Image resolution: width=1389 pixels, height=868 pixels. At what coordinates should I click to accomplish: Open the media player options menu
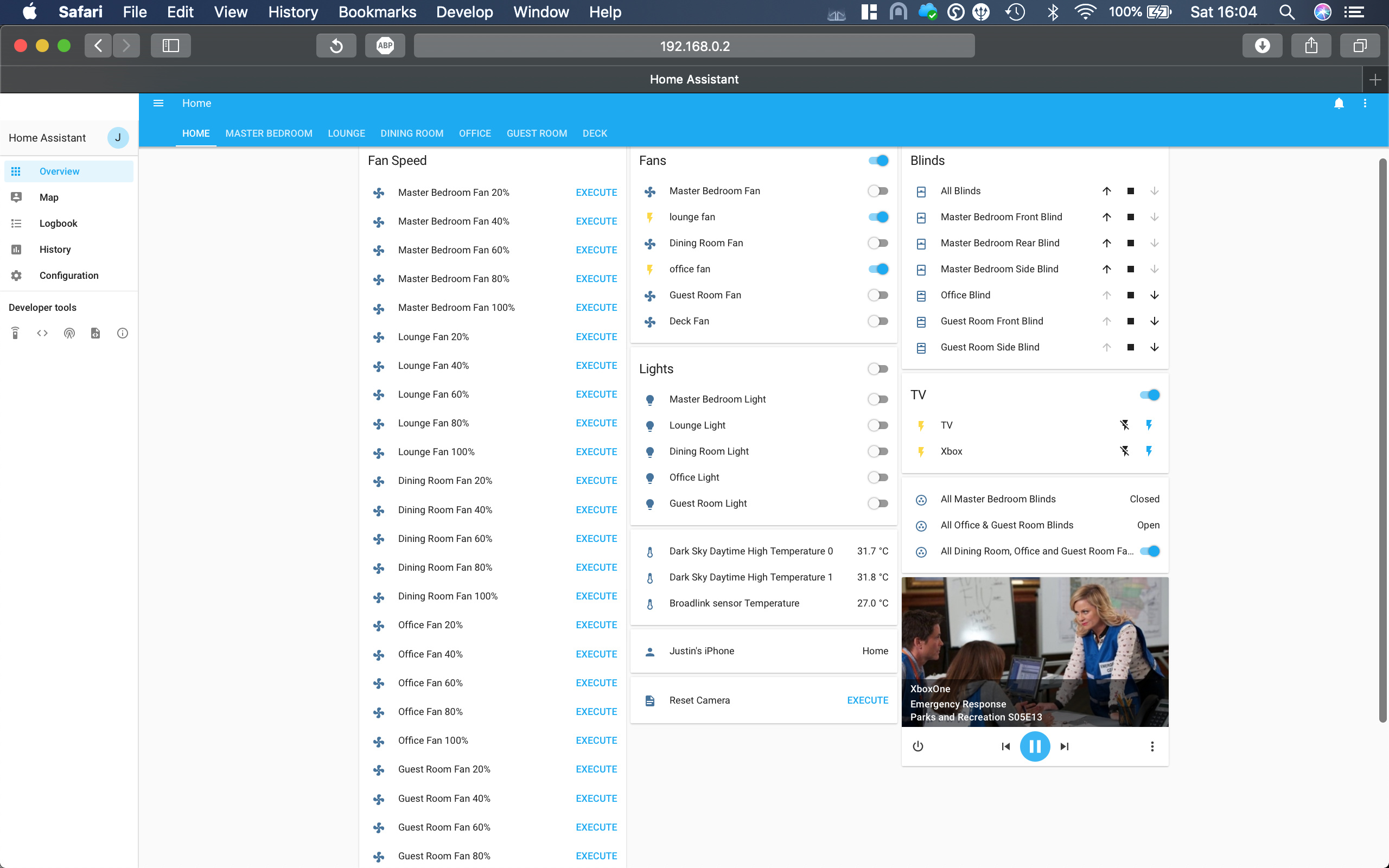(x=1151, y=746)
